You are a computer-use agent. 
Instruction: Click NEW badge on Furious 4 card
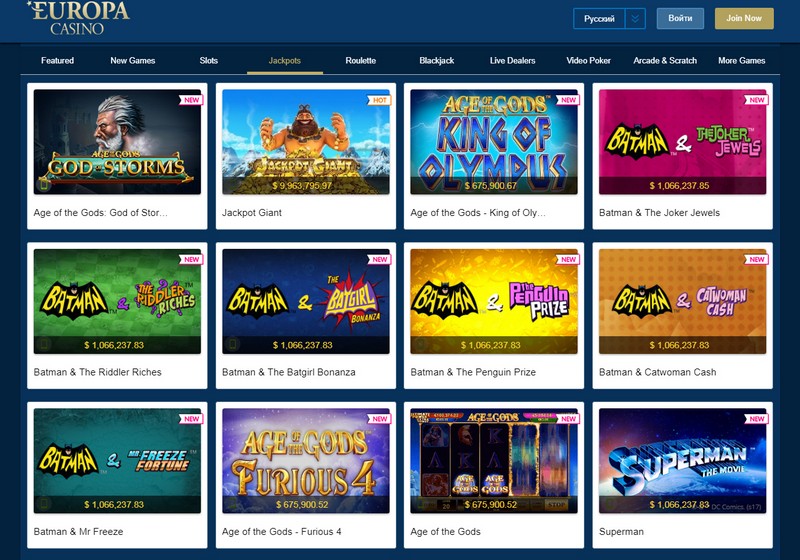coord(379,419)
